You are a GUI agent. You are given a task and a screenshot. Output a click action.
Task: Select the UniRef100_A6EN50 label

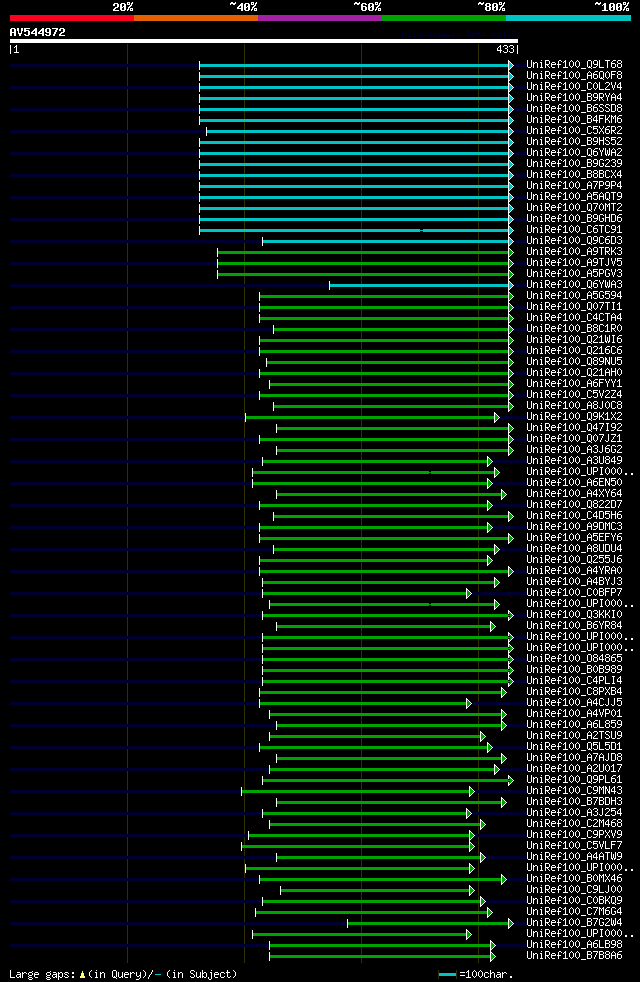point(574,483)
